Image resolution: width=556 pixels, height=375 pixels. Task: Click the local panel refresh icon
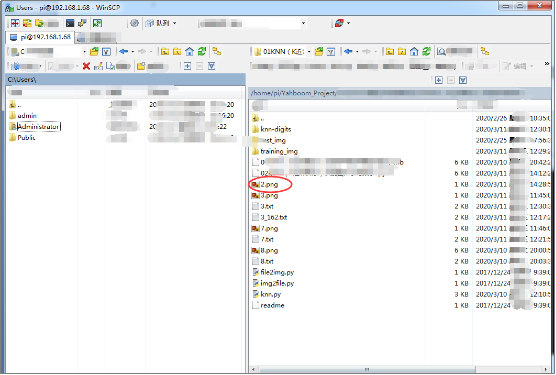[202, 52]
